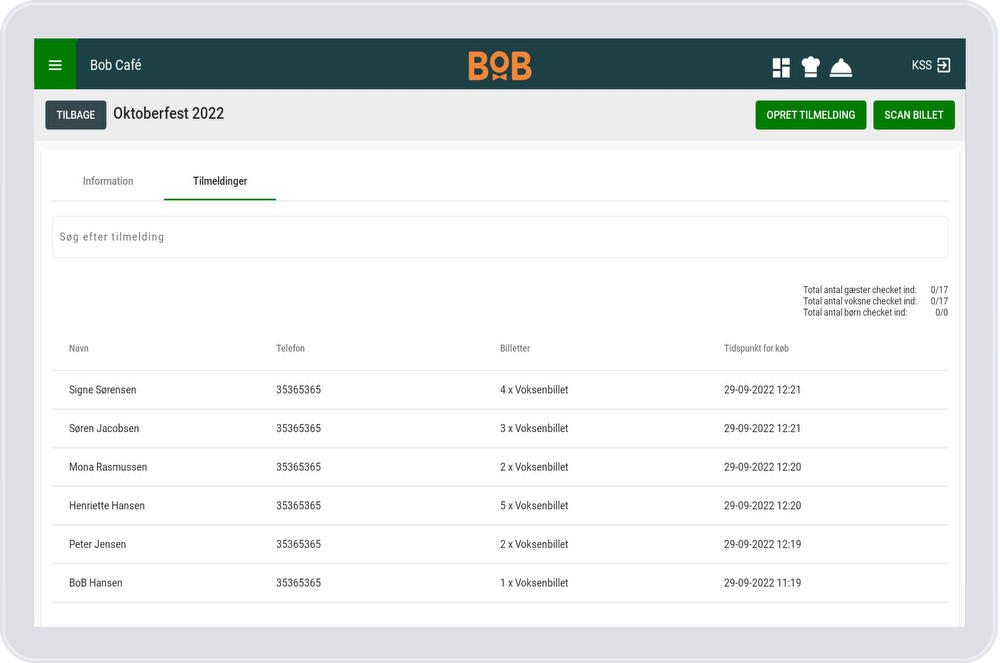
Task: Click SCAN BILLET button
Action: point(913,115)
